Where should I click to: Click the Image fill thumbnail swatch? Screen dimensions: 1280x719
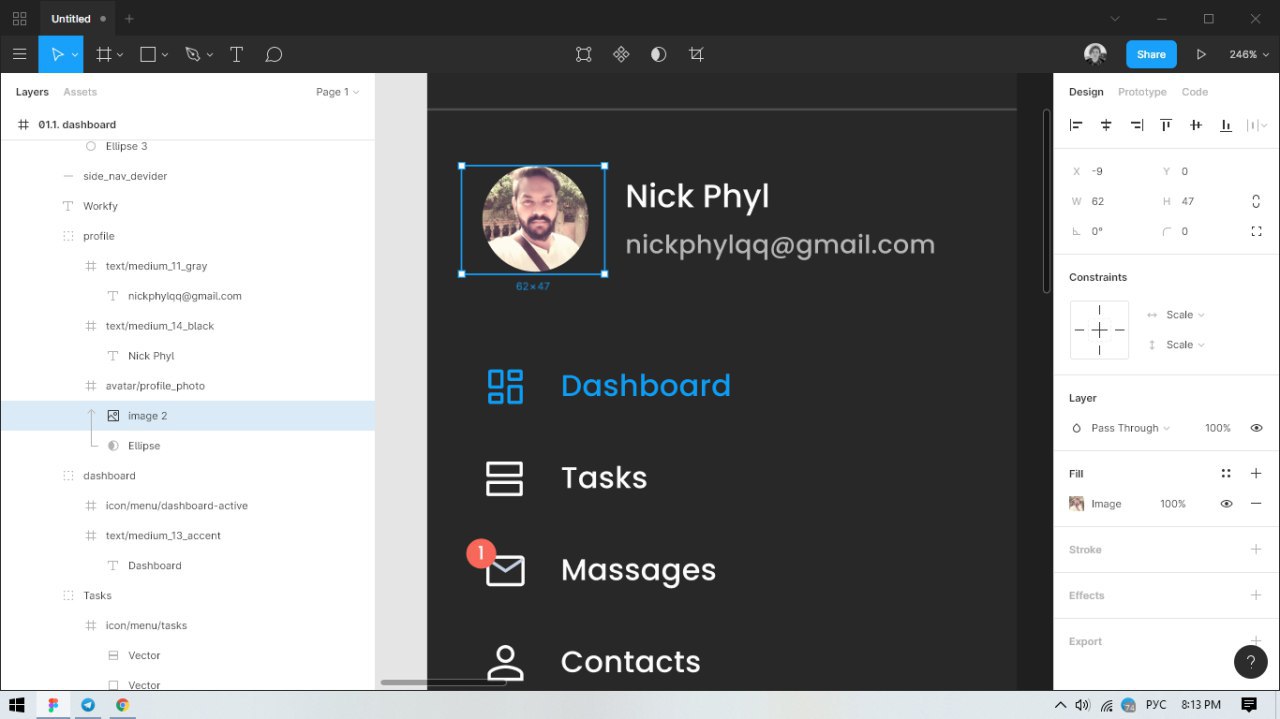coord(1076,504)
